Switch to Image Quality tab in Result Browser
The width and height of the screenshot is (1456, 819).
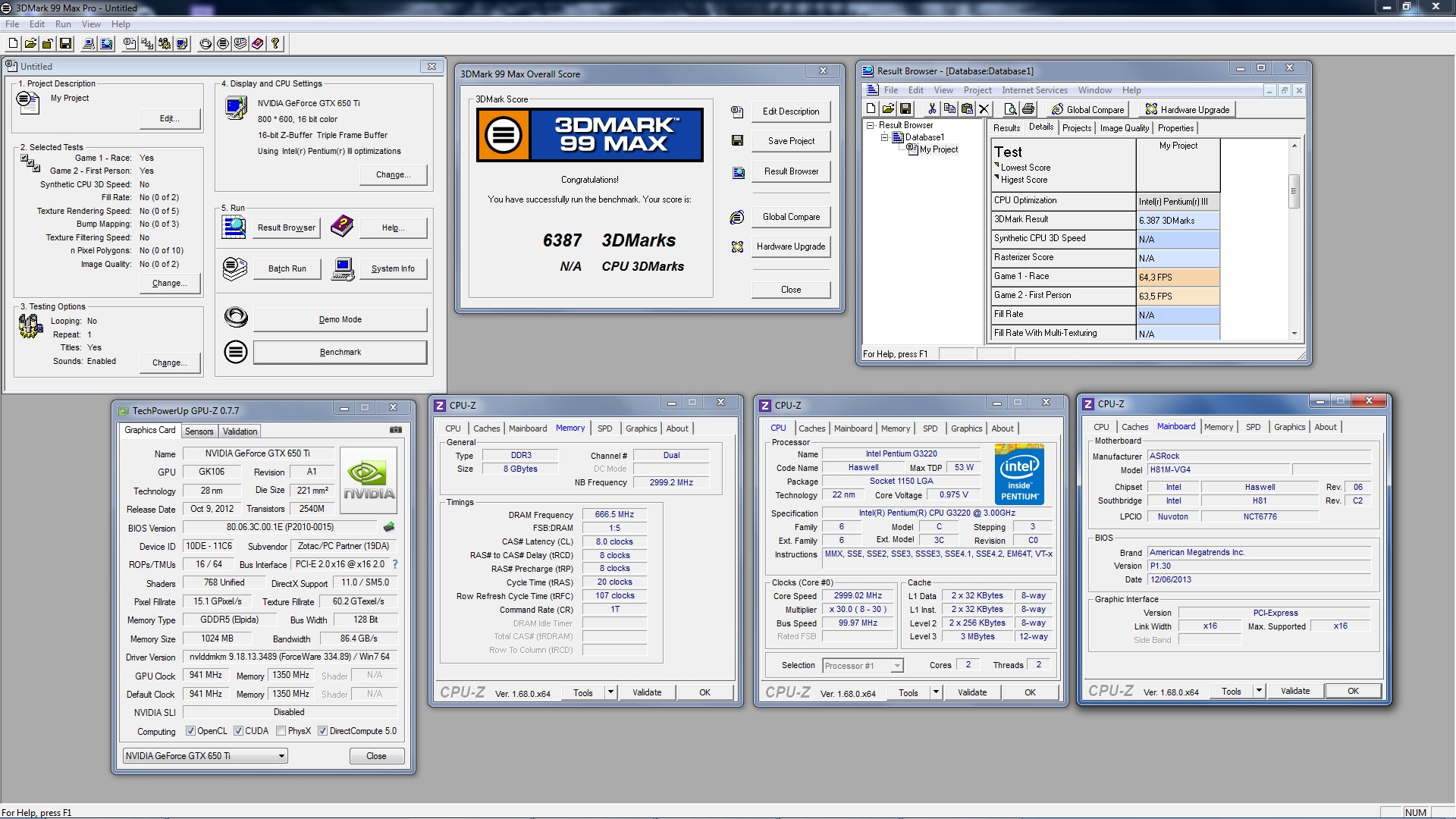click(x=1124, y=128)
